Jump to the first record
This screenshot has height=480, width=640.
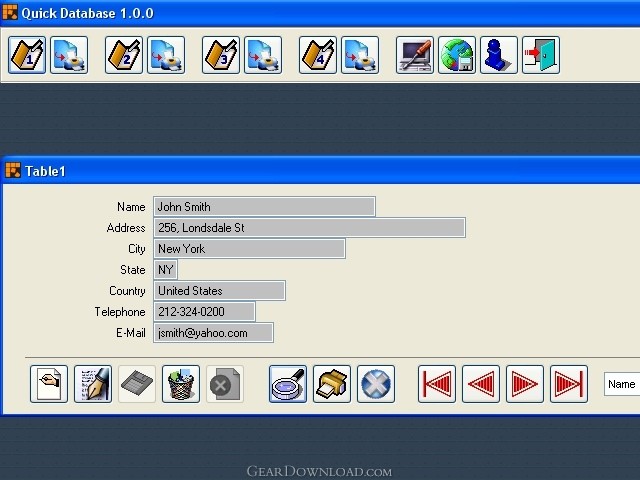coord(437,384)
